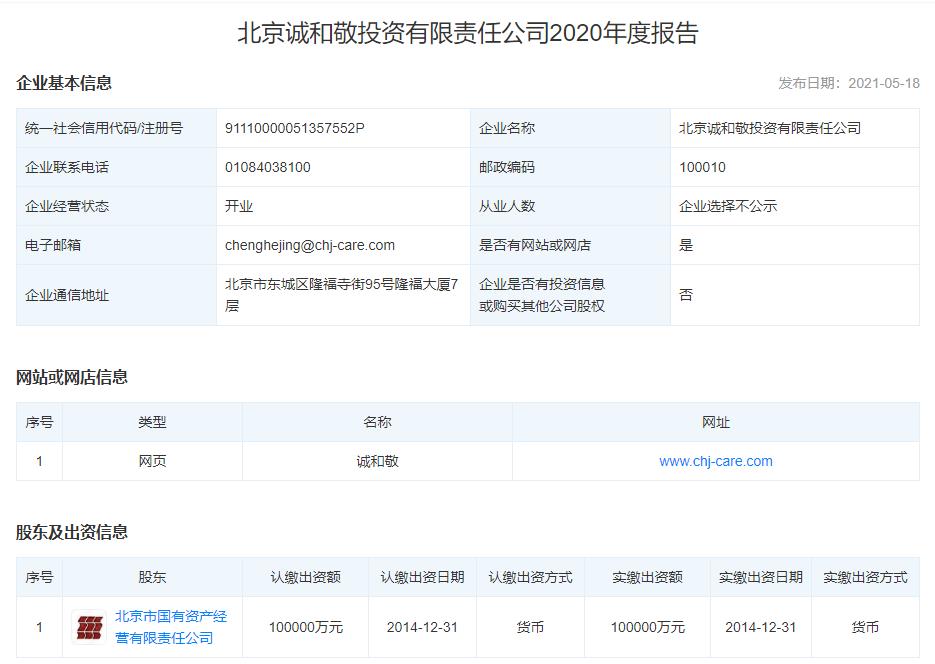This screenshot has height=664, width=935.
Task: Click the 企业选择不公示 employee count value
Action: click(x=728, y=206)
